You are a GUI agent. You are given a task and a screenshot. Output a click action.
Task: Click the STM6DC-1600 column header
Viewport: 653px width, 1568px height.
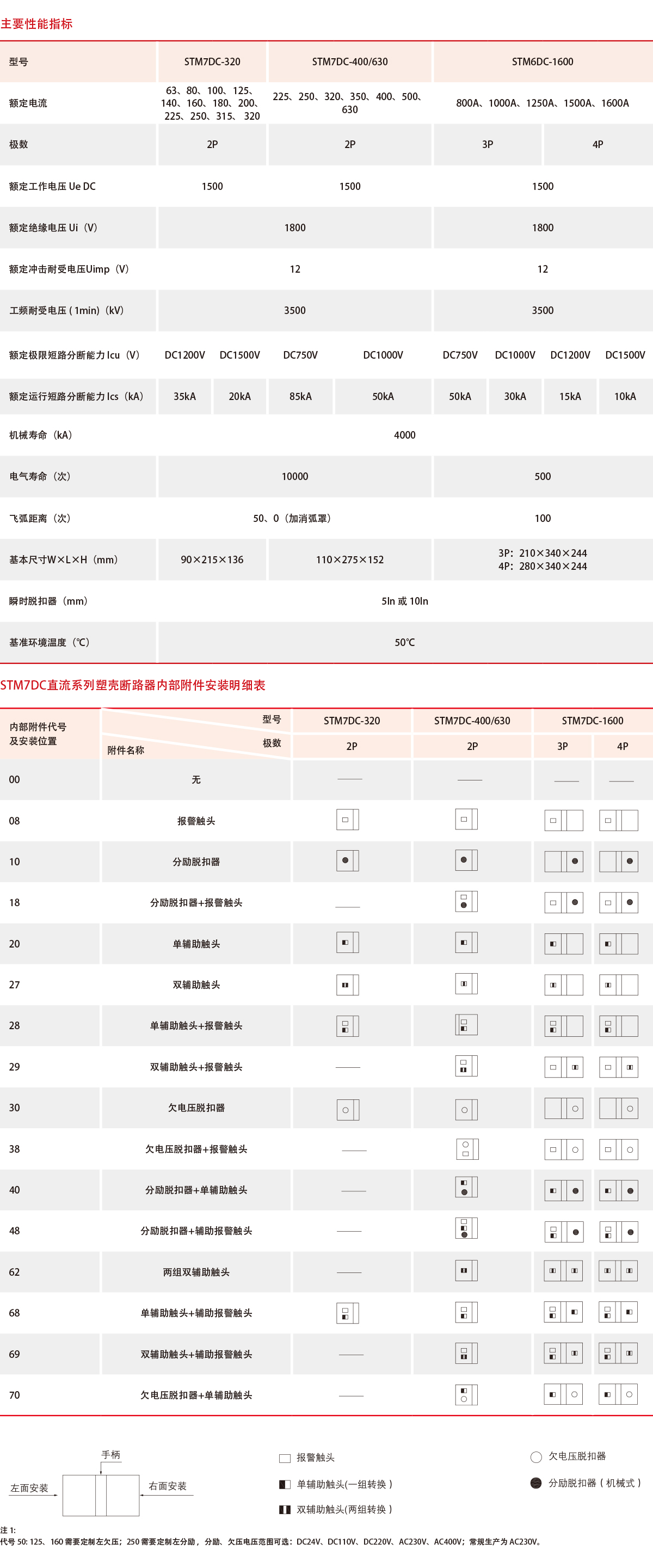[542, 62]
